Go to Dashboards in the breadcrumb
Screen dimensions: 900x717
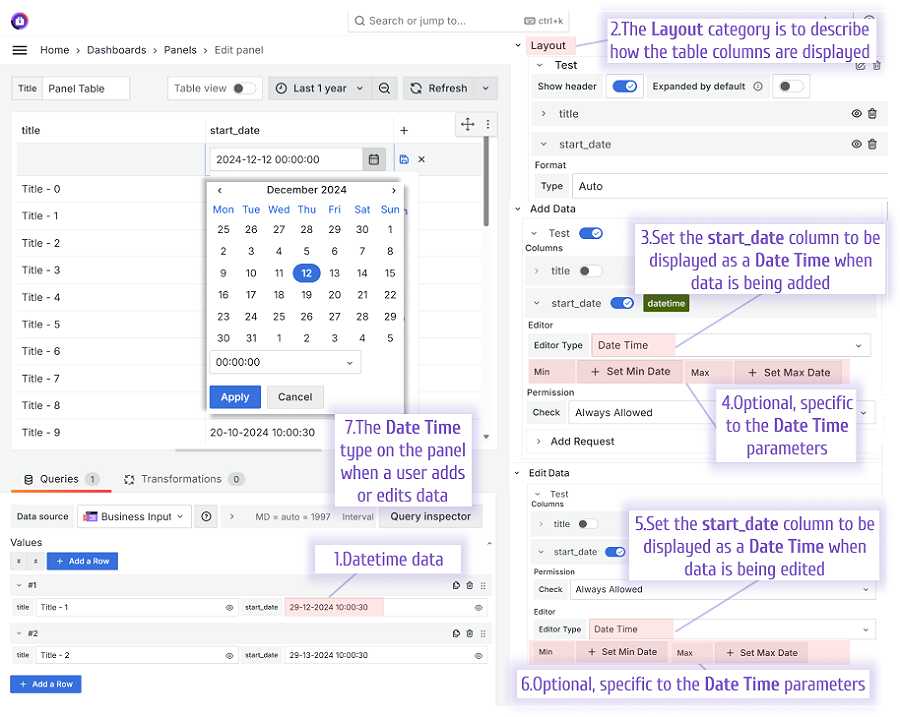point(117,50)
